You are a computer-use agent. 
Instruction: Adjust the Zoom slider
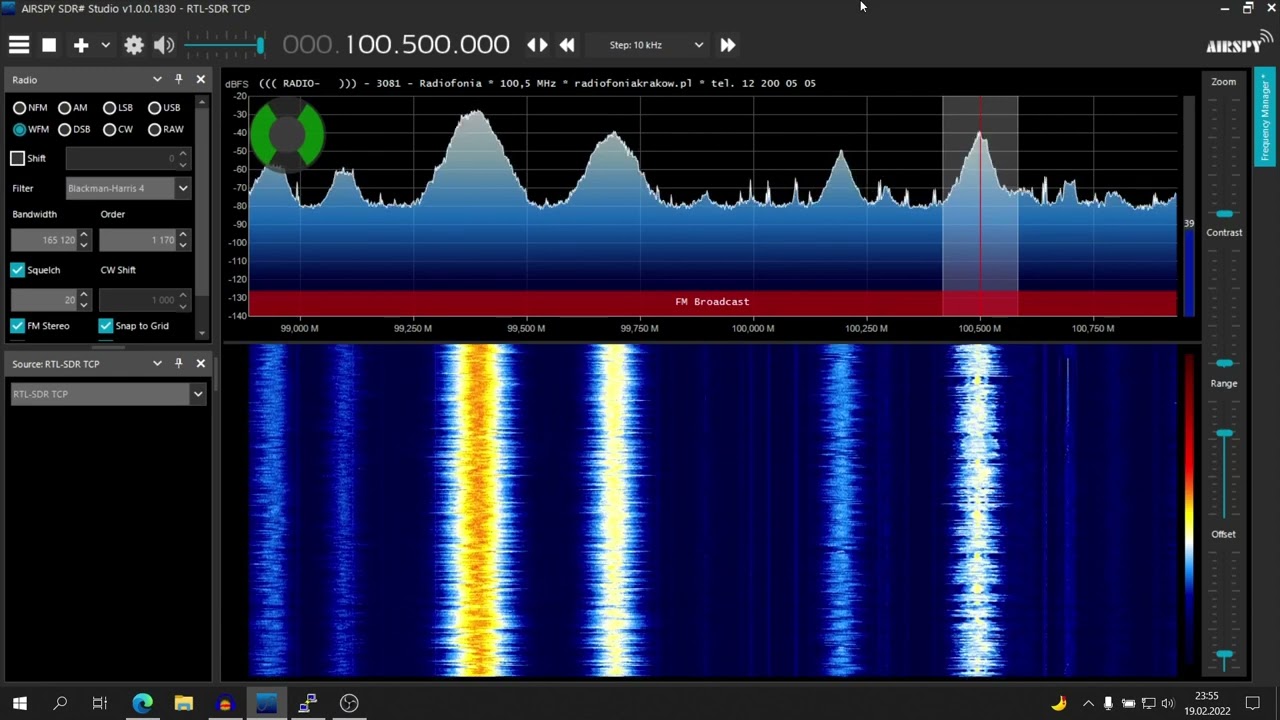click(x=1224, y=156)
